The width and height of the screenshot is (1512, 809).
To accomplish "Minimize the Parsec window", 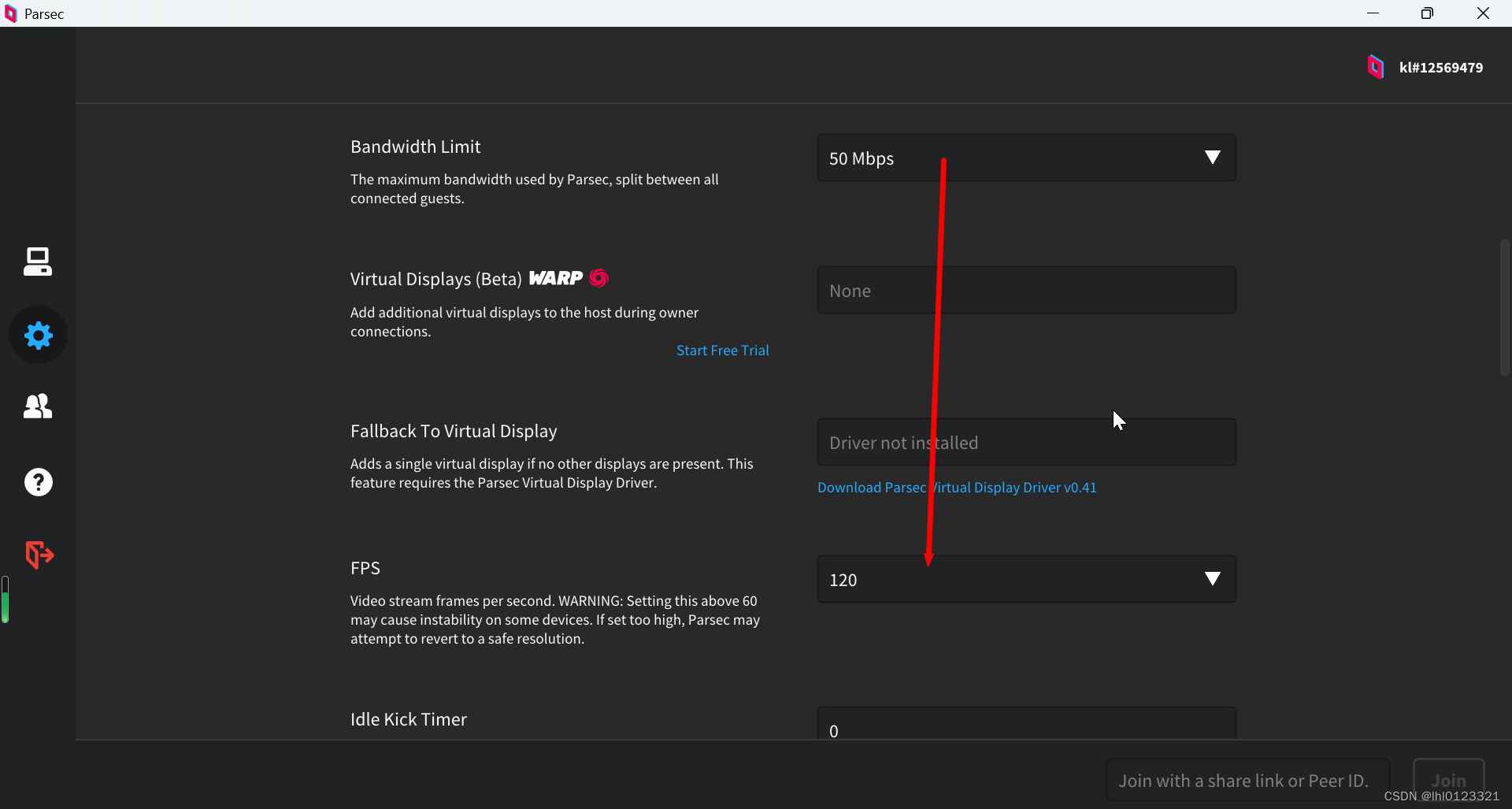I will [x=1373, y=13].
